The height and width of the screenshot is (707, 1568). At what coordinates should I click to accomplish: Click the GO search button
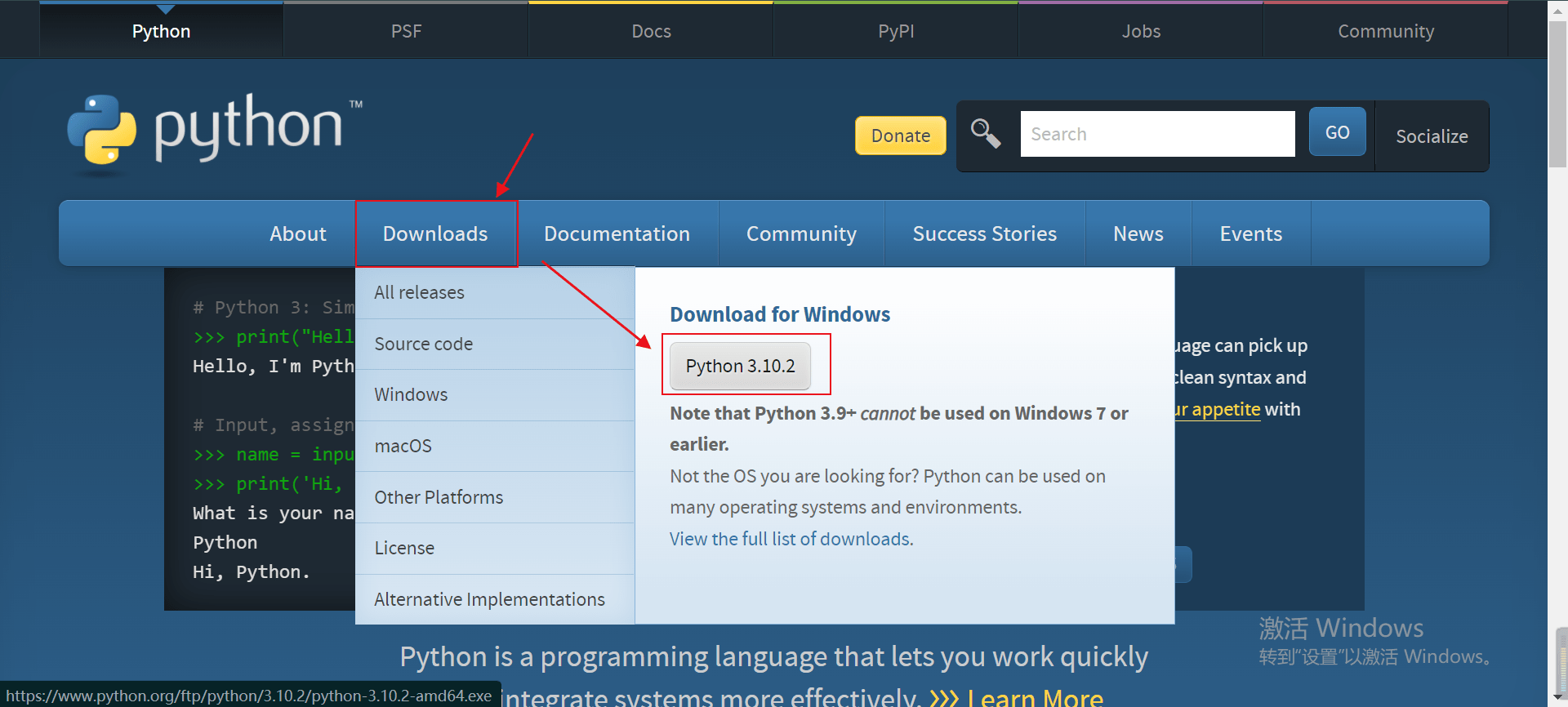tap(1338, 132)
